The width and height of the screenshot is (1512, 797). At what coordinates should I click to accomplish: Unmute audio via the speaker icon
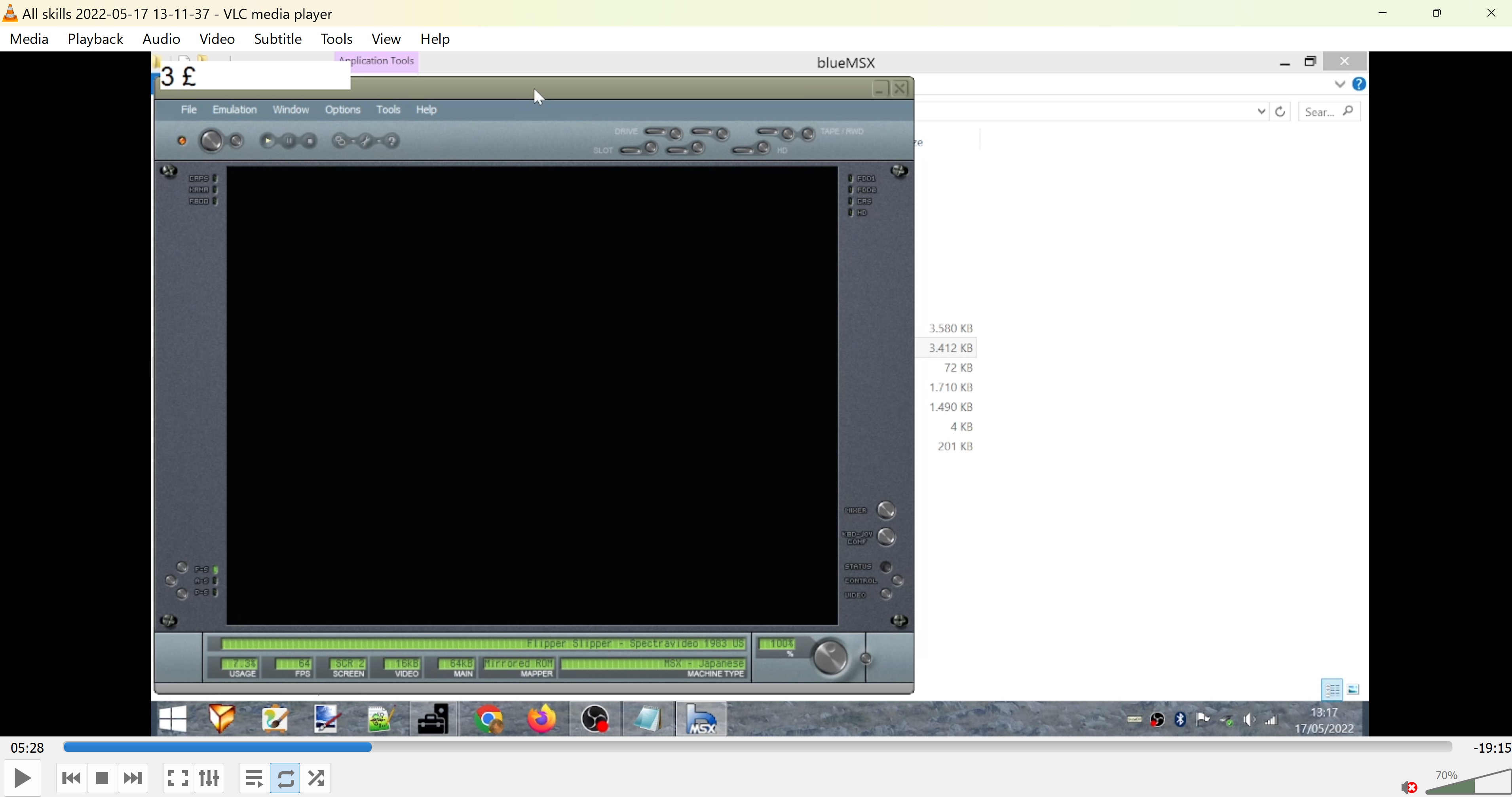(x=1408, y=787)
